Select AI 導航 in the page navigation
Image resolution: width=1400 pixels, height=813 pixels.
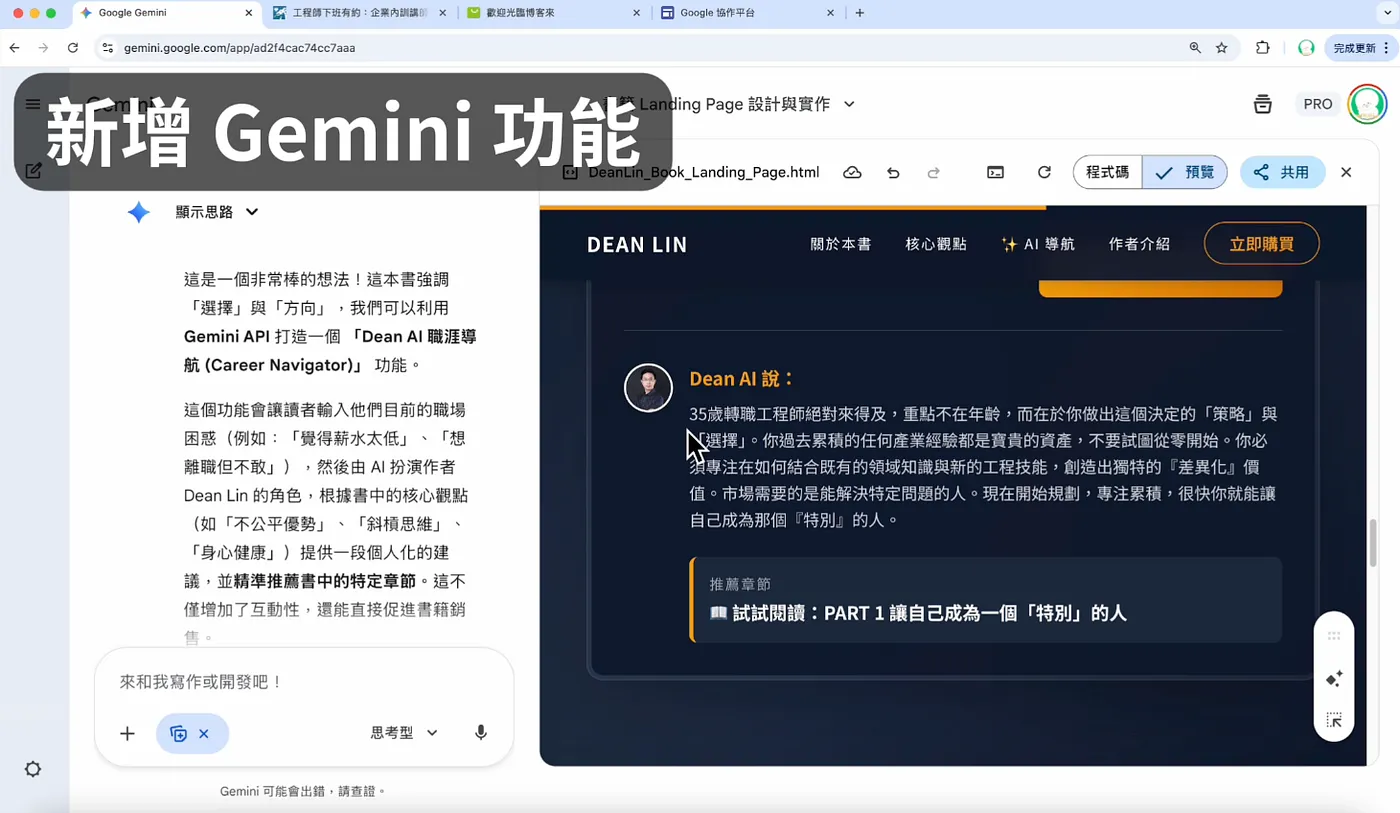pyautogui.click(x=1038, y=244)
